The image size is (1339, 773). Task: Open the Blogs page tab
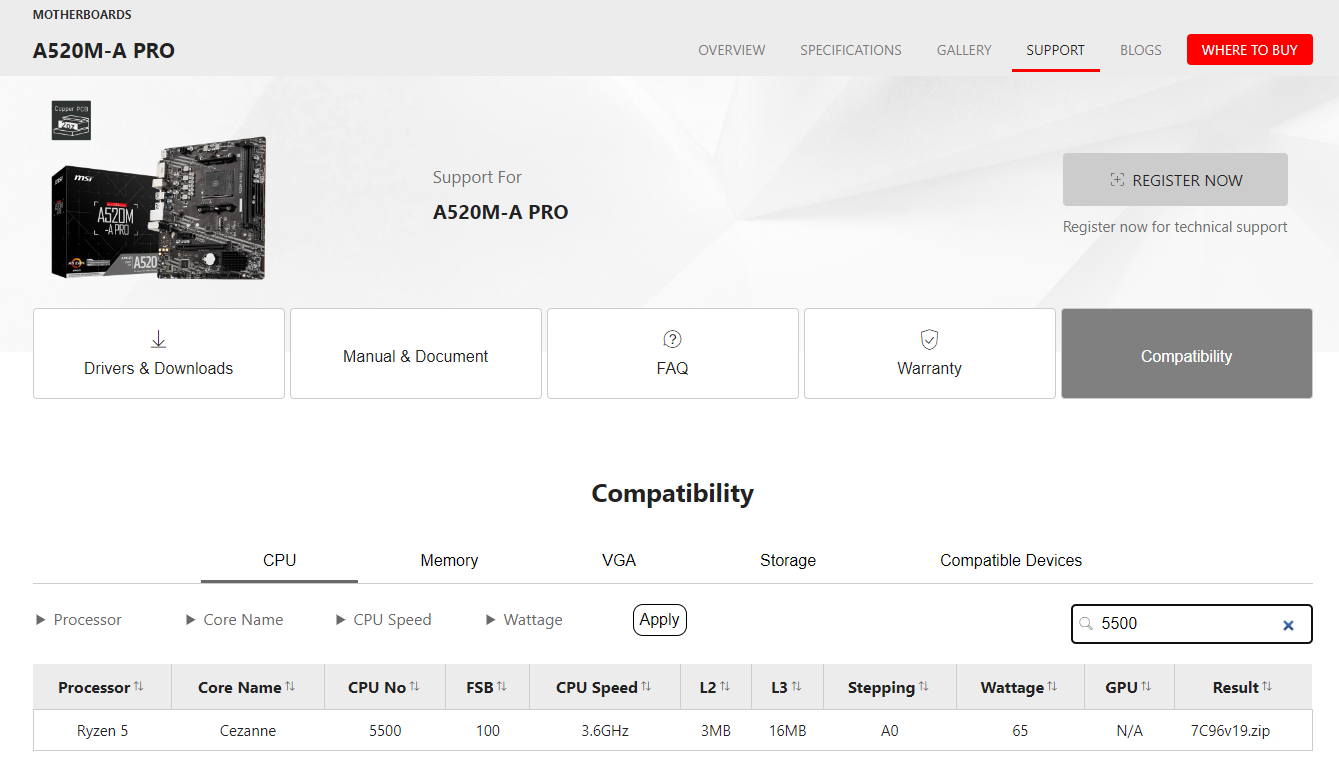tap(1141, 50)
